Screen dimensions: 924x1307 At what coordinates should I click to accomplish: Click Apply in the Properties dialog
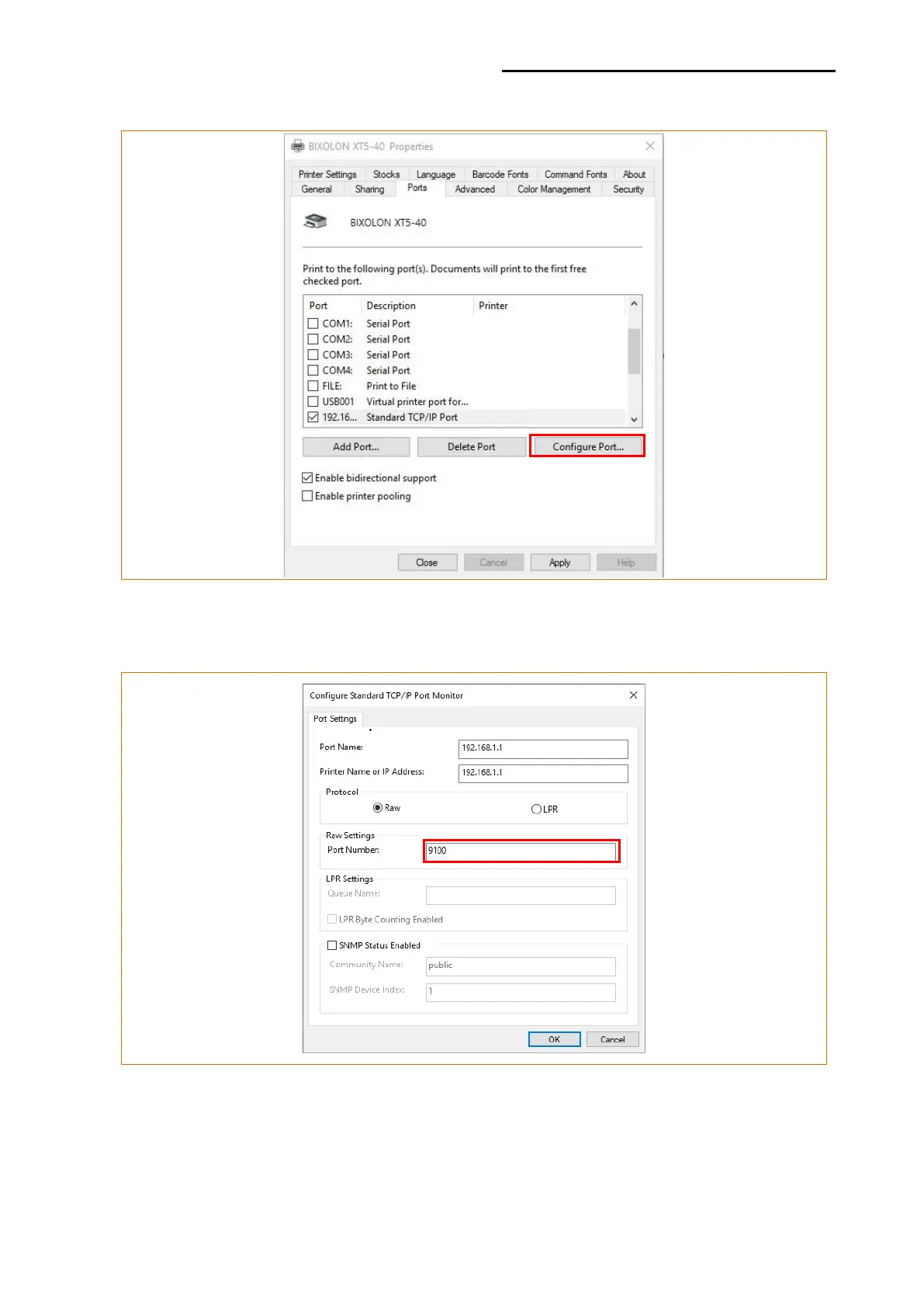tap(560, 563)
